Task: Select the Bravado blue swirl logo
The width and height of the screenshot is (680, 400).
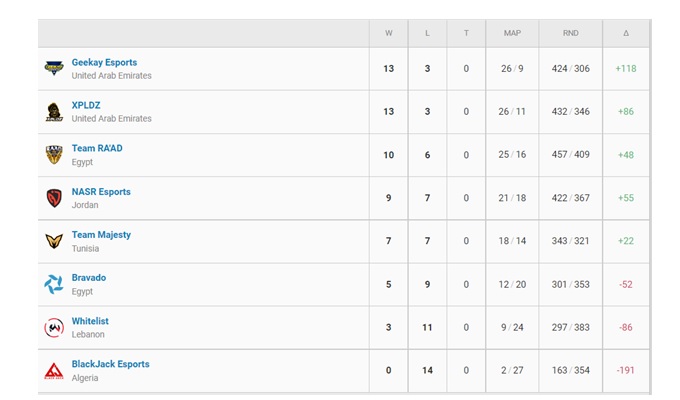Action: 54,284
